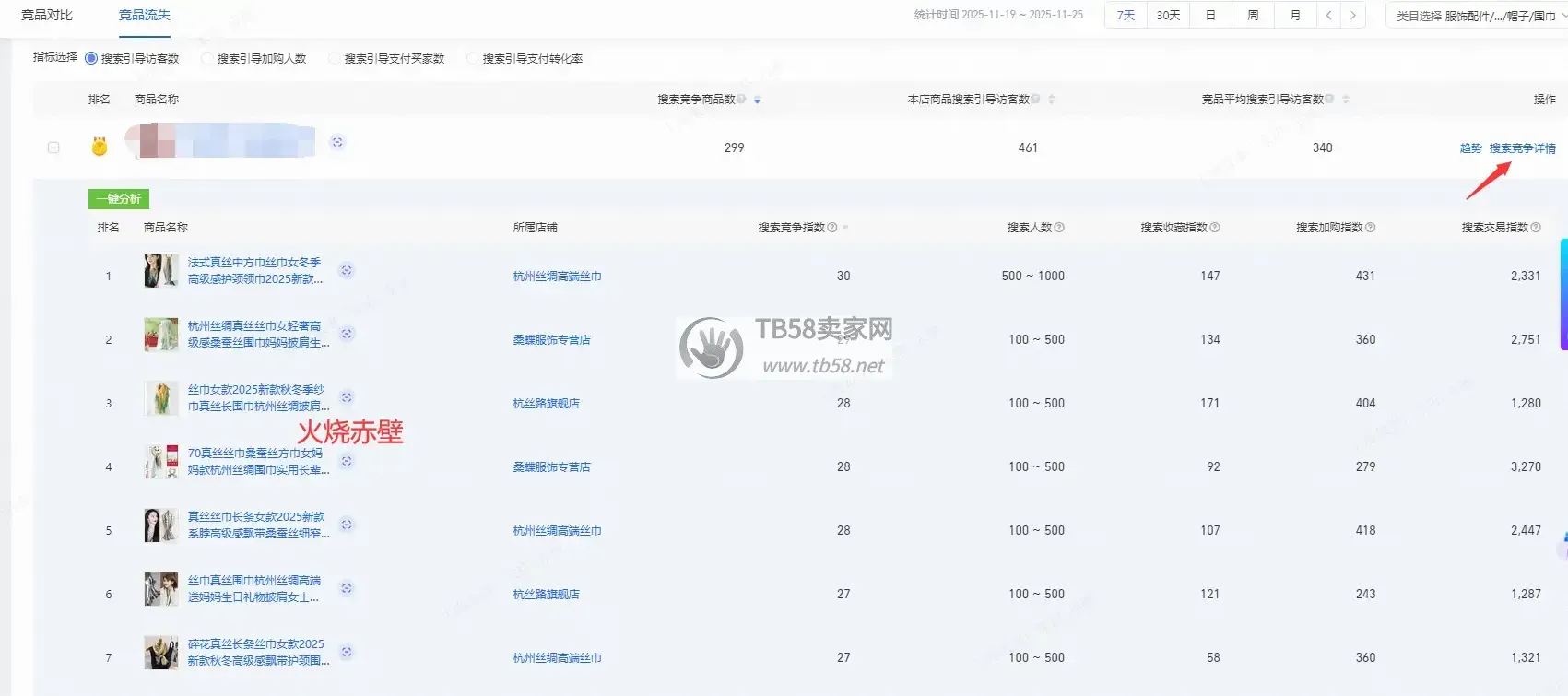Open the 类目选择 category dropdown
This screenshot has height=696, width=1568.
(x=1477, y=16)
